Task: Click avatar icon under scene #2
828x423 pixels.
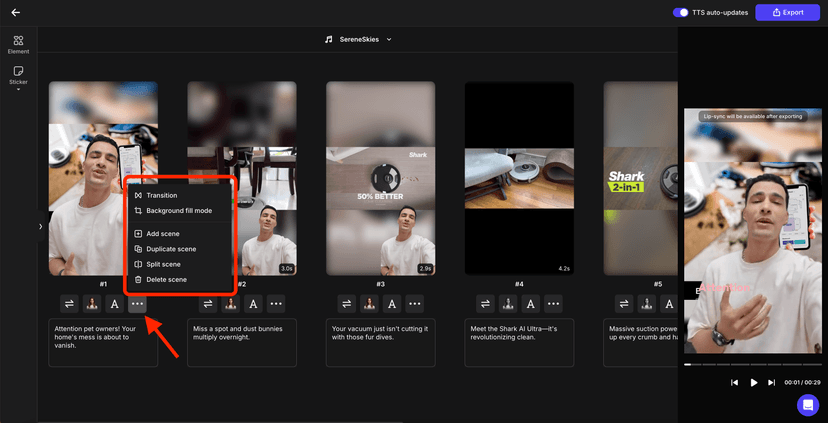Action: (231, 304)
